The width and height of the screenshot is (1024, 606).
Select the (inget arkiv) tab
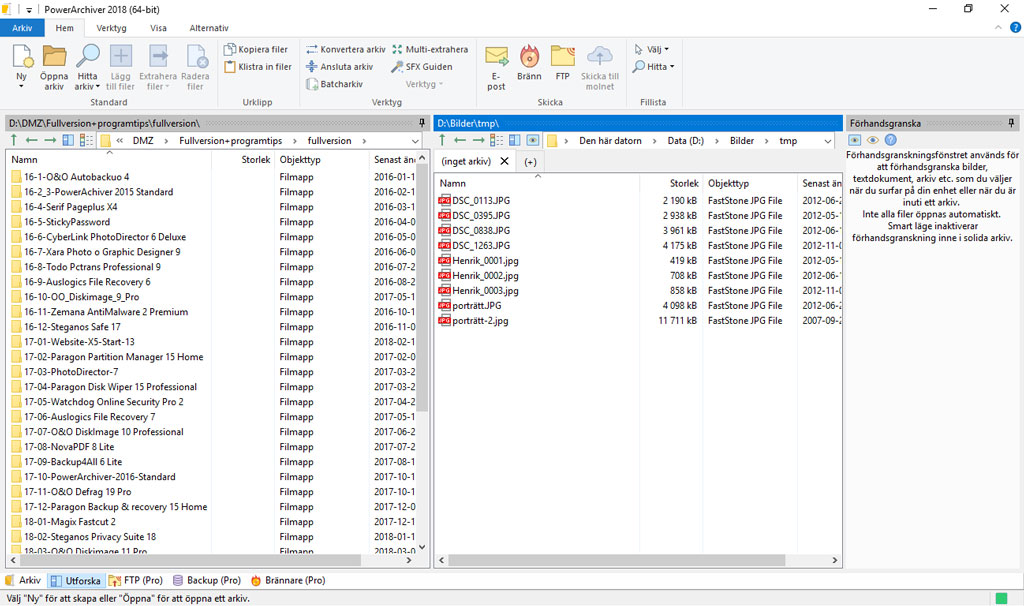(466, 161)
